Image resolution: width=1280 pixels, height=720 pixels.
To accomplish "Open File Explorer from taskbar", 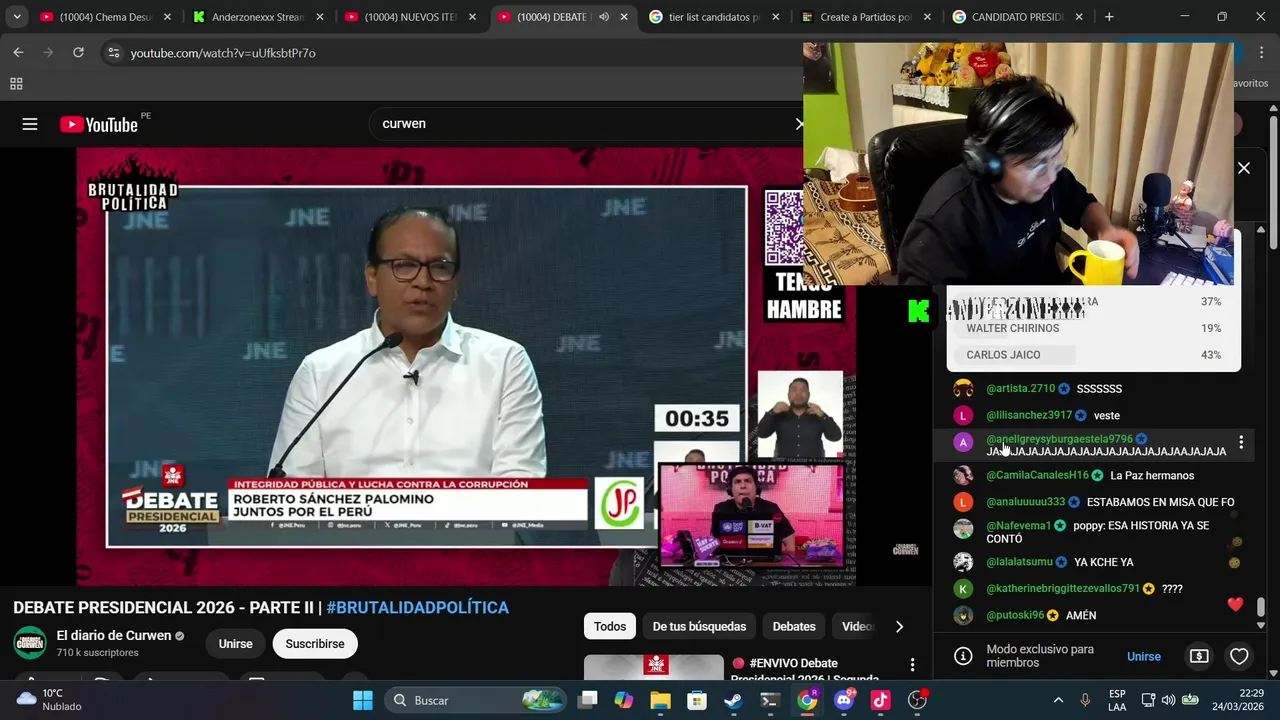I will click(660, 700).
